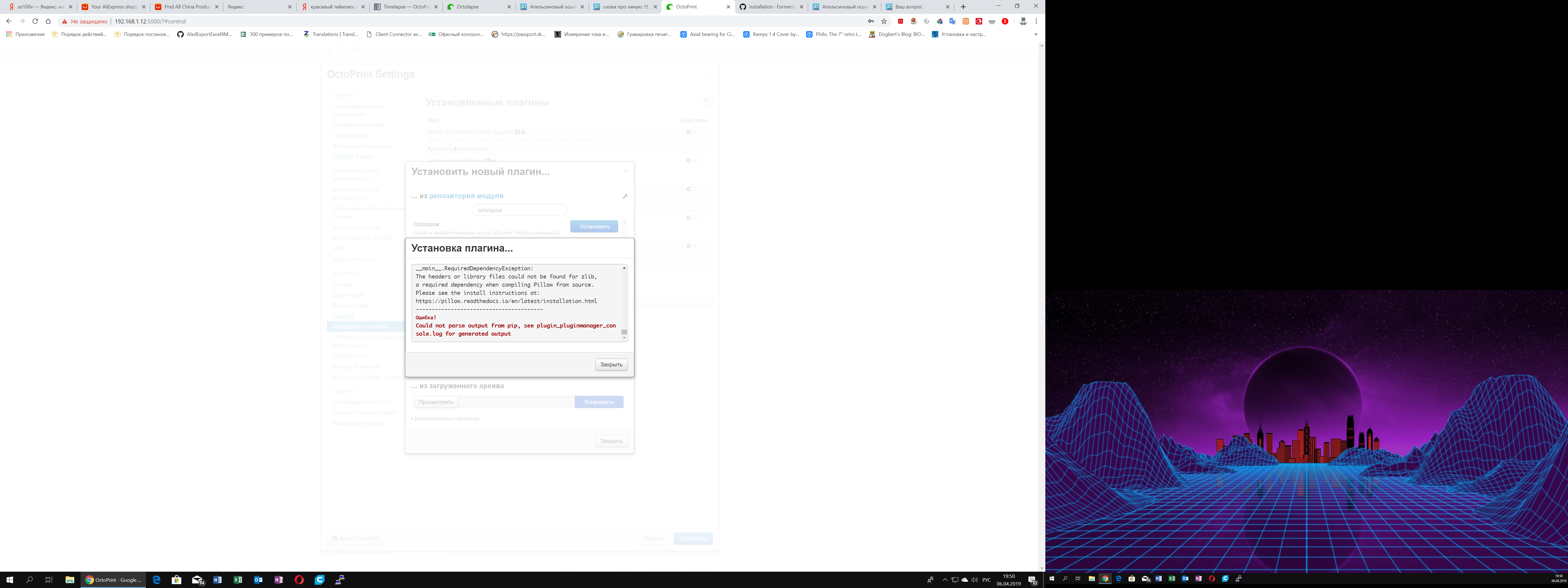1568x588 pixels.
Task: Click the address bar URL 192.168.1.12
Action: 150,21
